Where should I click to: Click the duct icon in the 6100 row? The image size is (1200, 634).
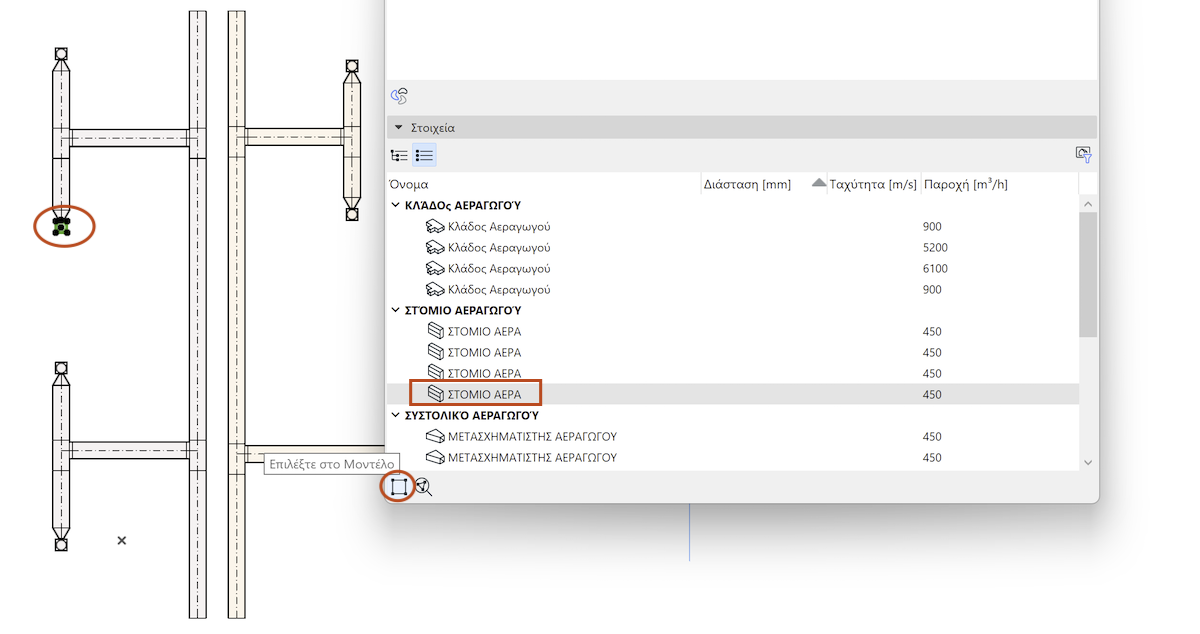(435, 269)
